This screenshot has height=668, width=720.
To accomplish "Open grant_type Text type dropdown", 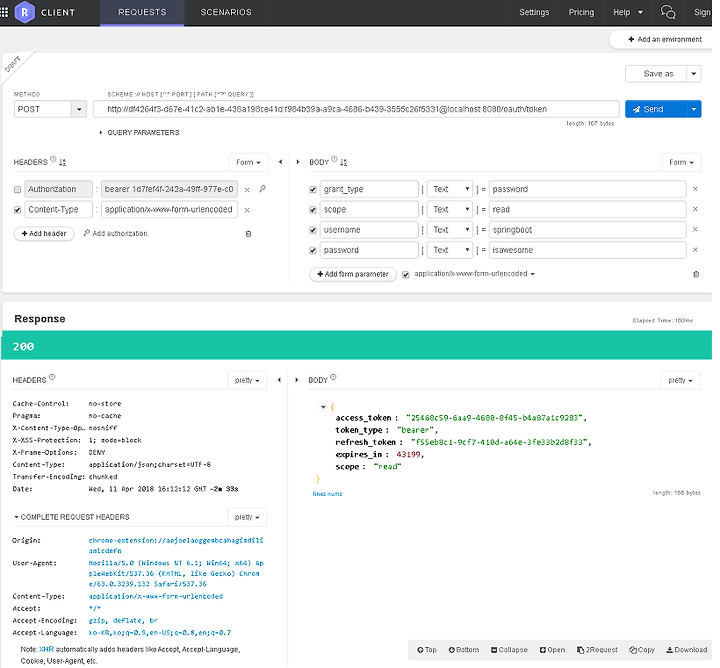I will [450, 189].
